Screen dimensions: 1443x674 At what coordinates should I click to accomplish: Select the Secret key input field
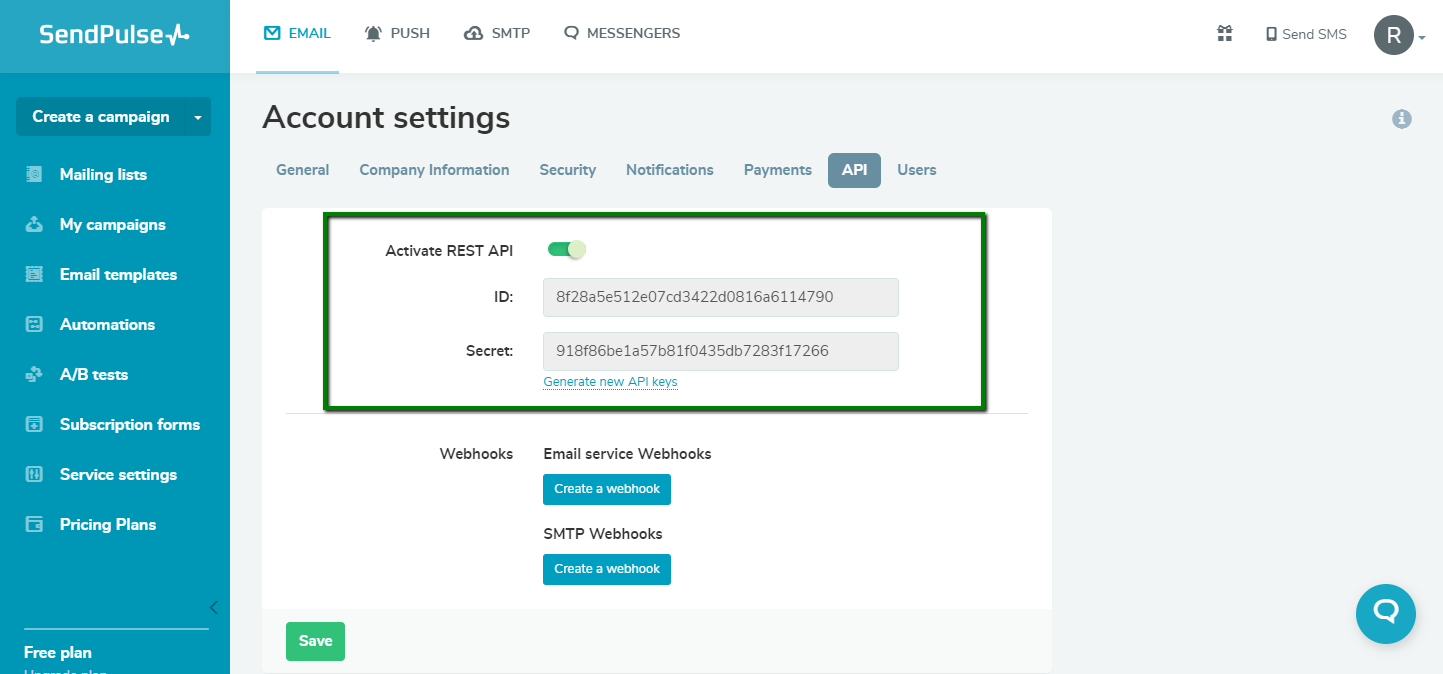[x=720, y=351]
